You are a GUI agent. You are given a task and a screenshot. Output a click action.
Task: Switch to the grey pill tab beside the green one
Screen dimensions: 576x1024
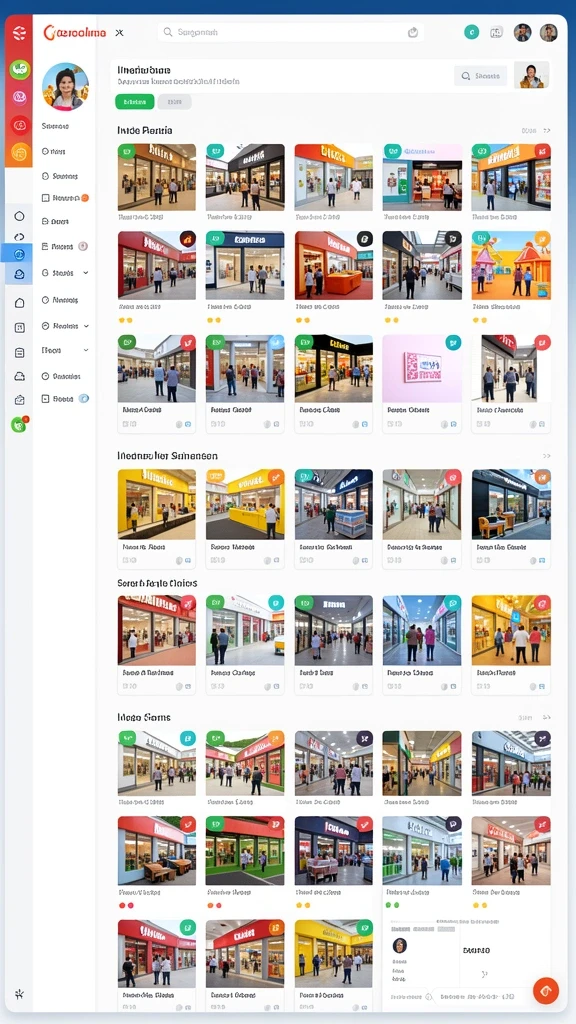tap(174, 102)
